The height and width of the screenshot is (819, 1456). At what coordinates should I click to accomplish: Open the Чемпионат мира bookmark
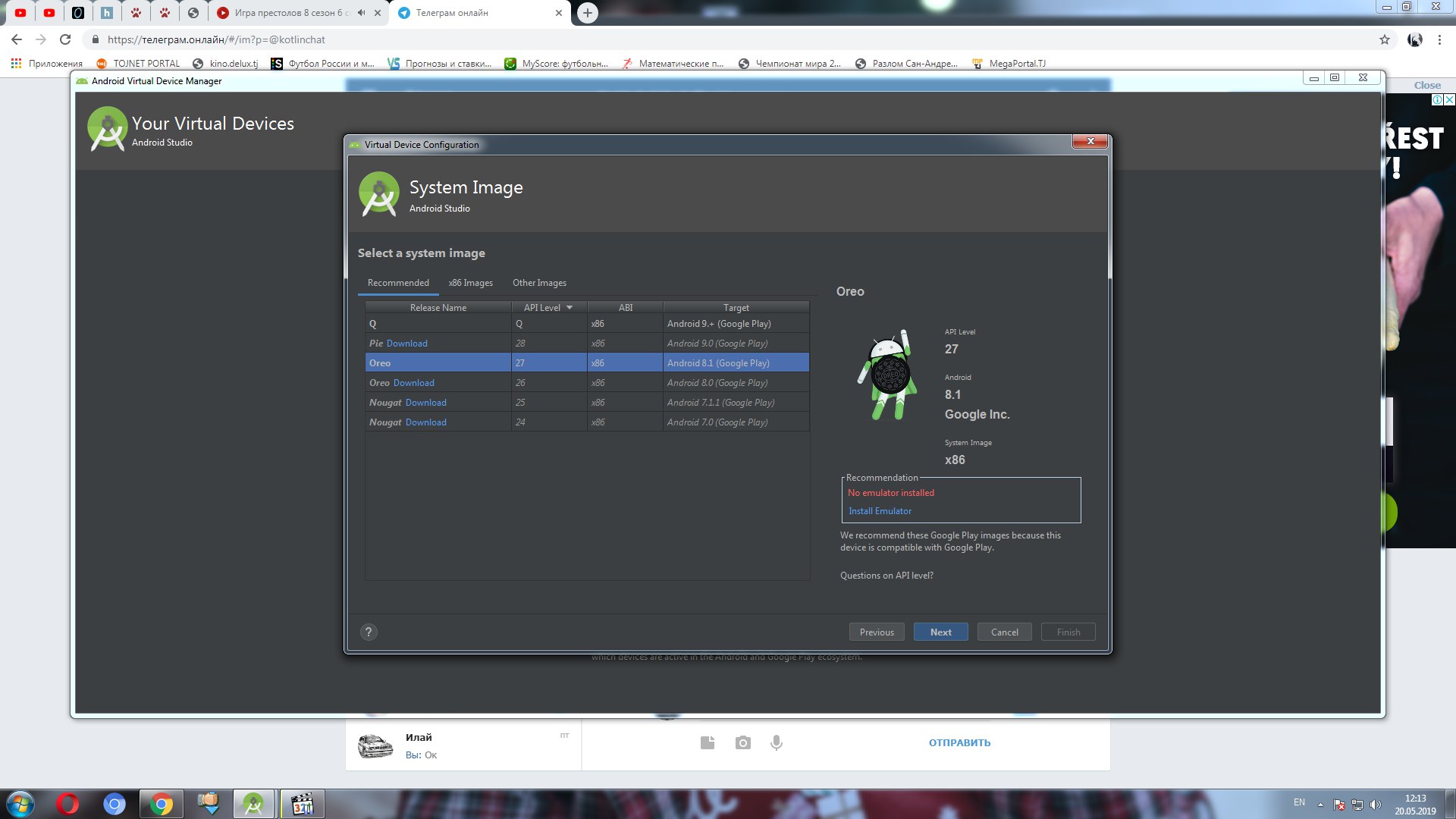tap(789, 64)
